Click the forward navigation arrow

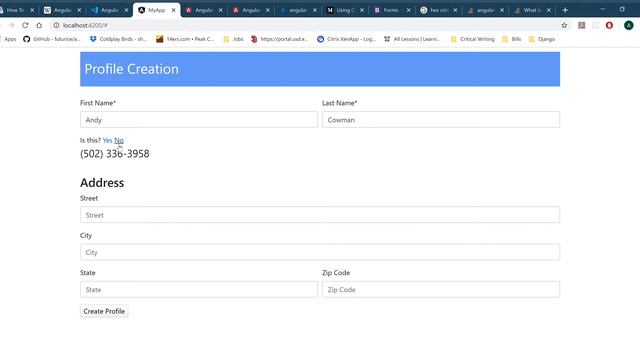(11, 25)
